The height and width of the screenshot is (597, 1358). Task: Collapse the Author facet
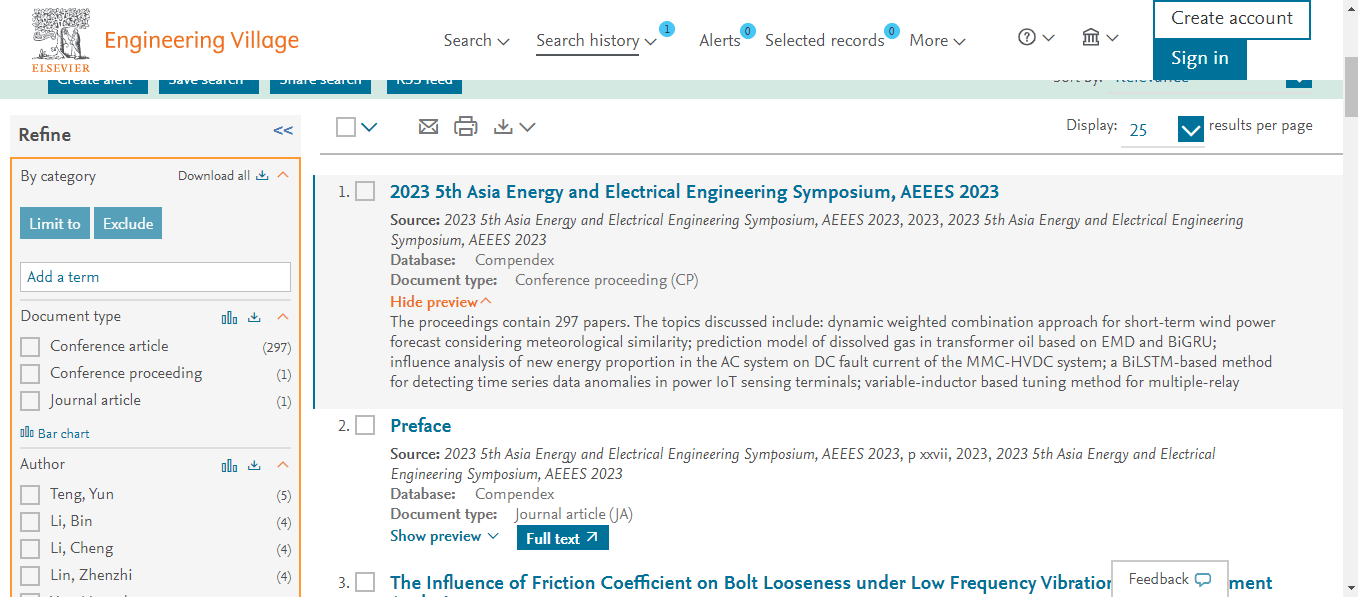tap(283, 465)
